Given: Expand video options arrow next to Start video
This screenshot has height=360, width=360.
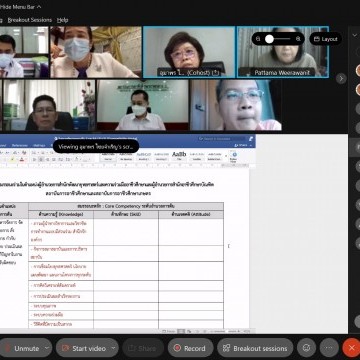Looking at the screenshot, I should tap(114, 348).
